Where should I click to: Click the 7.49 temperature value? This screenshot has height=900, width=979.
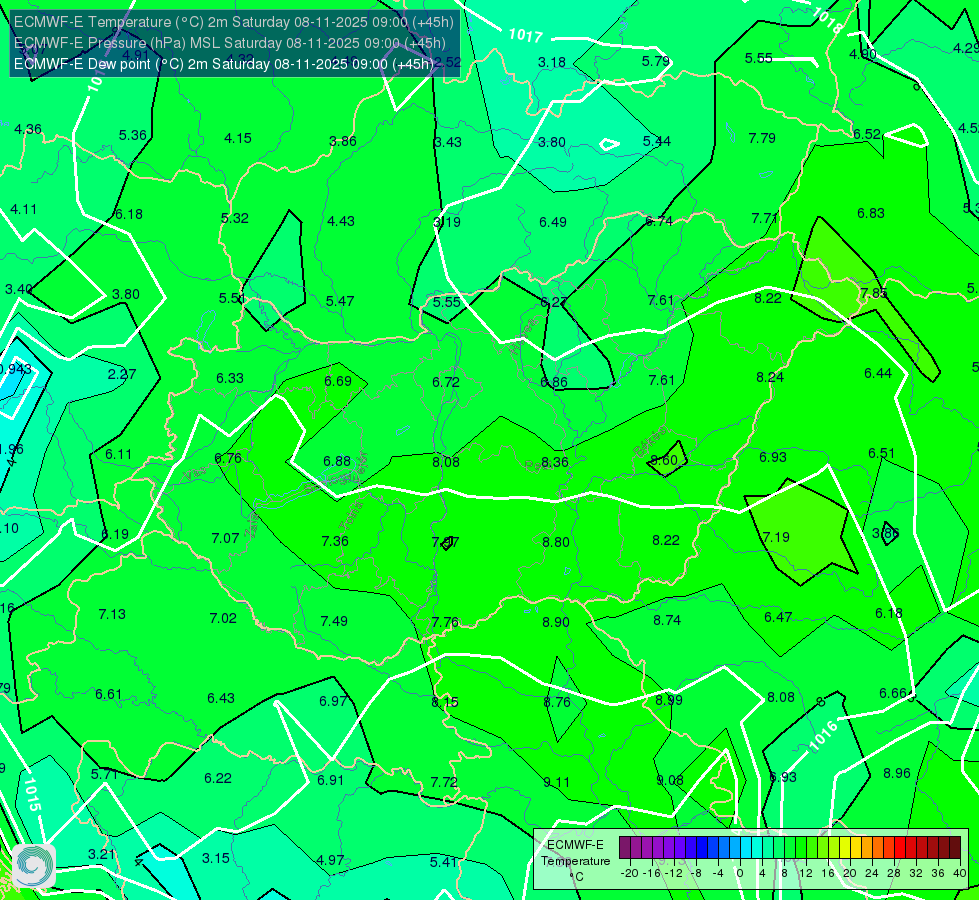334,621
